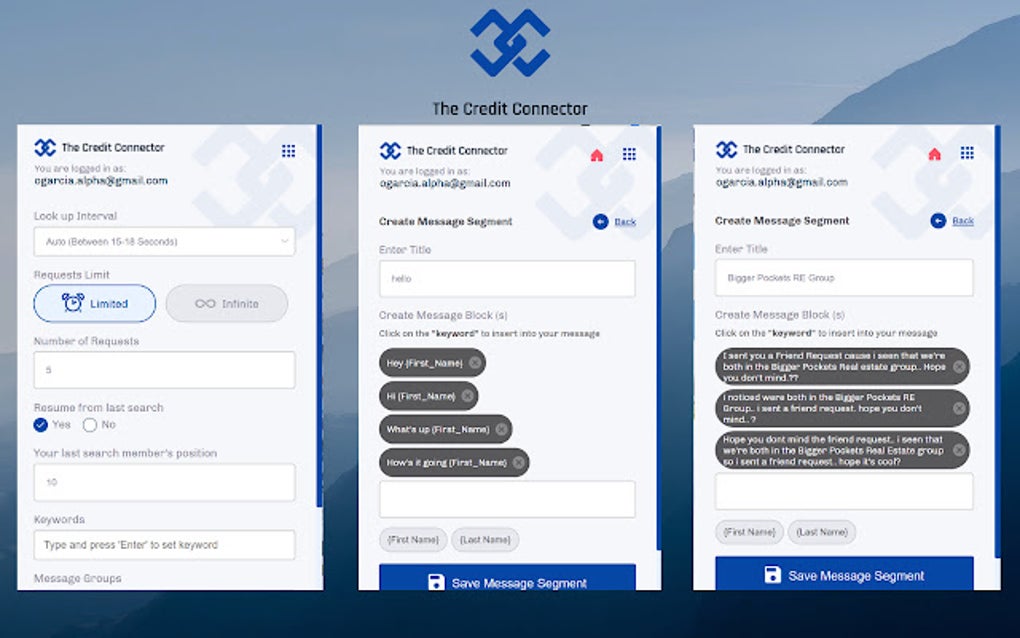Remove 'I sent you a Friend Request' block
Image resolution: width=1020 pixels, height=638 pixels.
click(959, 367)
